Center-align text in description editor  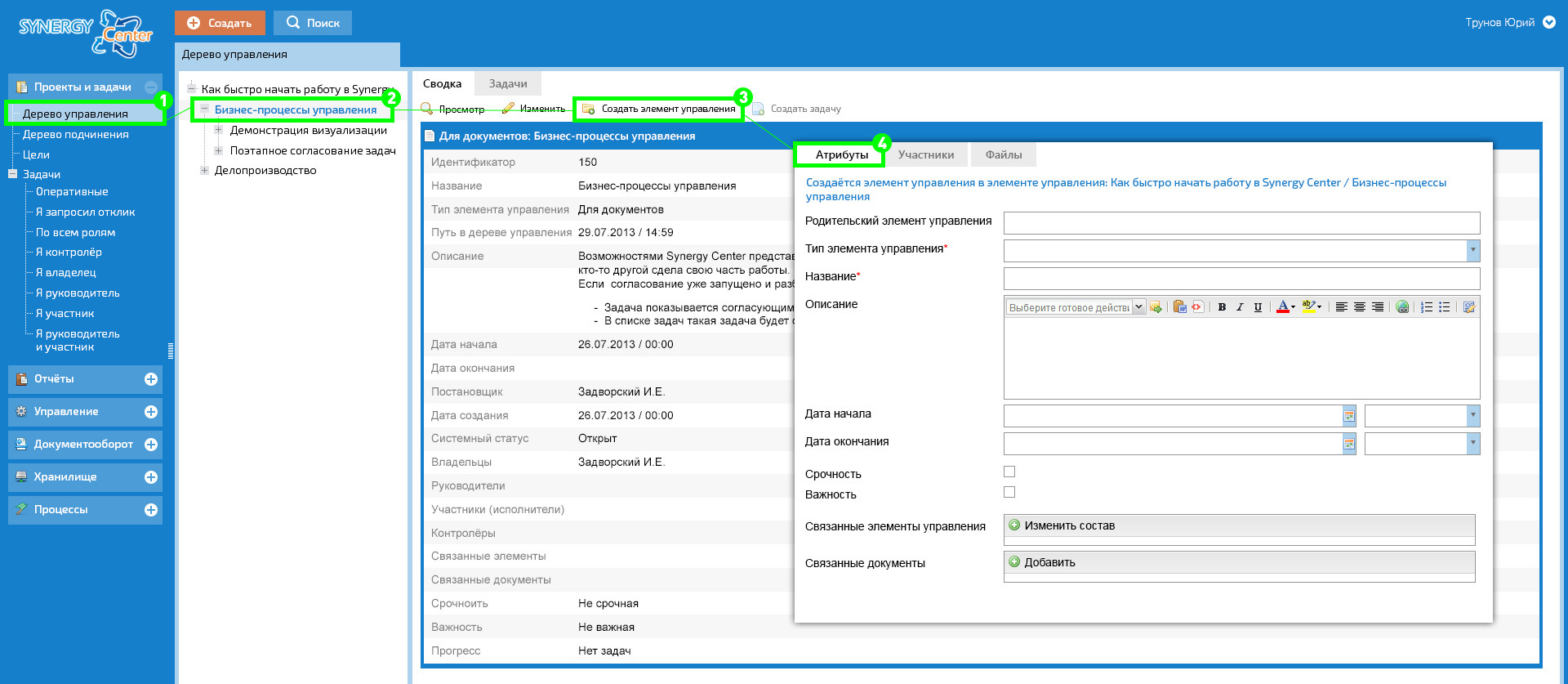(1360, 307)
